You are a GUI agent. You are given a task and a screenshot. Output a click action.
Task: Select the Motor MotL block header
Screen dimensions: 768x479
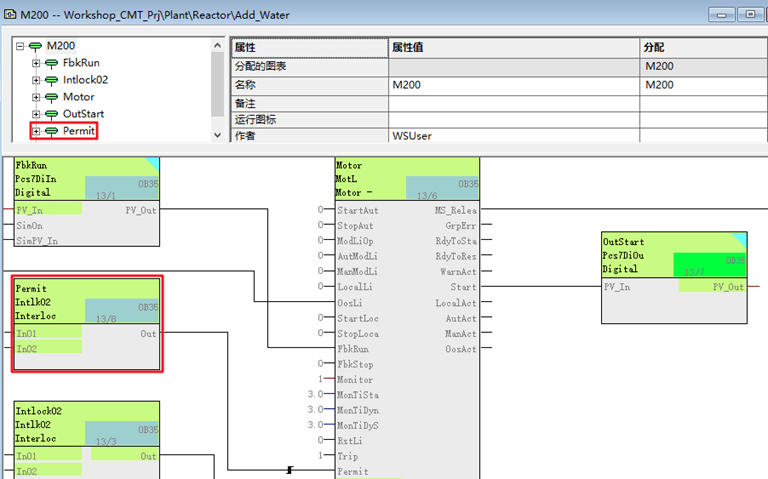pos(407,178)
